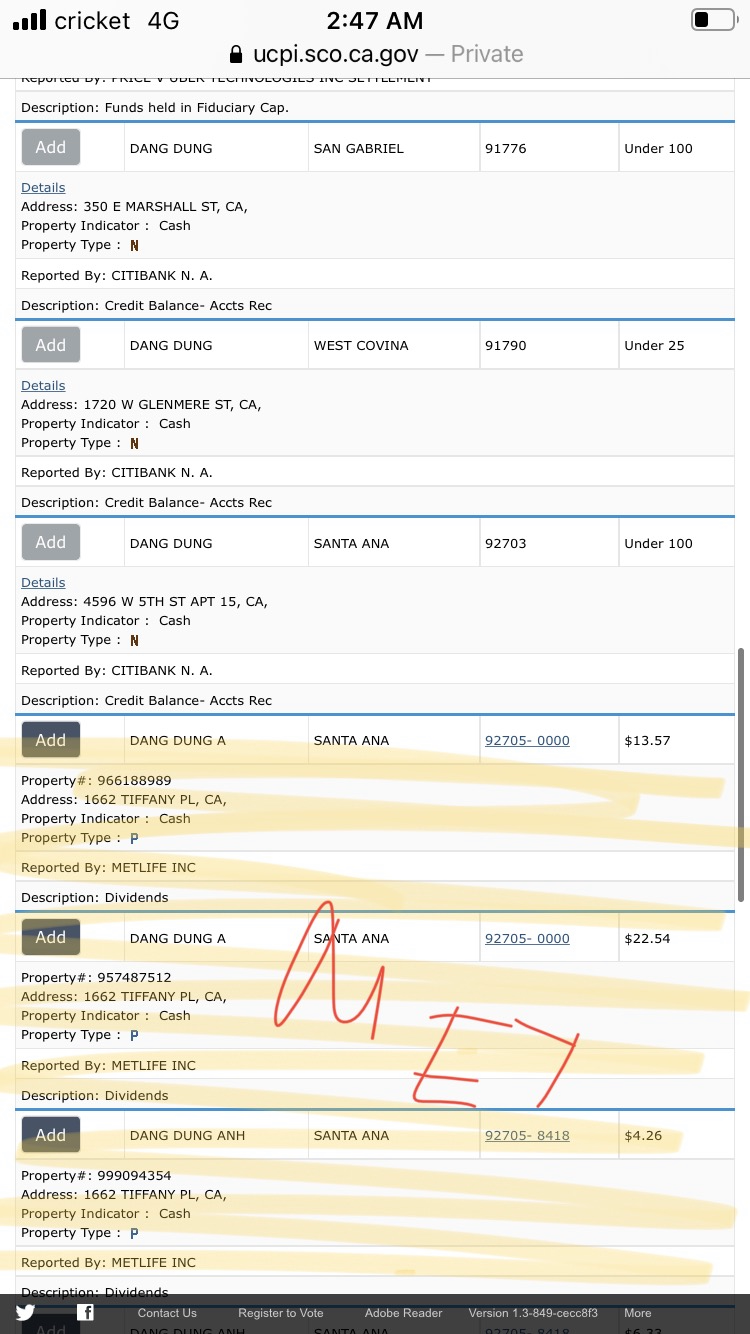Add the DANG DUNG A $13.57 property
Screen dimensions: 750x1334
pyautogui.click(x=51, y=740)
